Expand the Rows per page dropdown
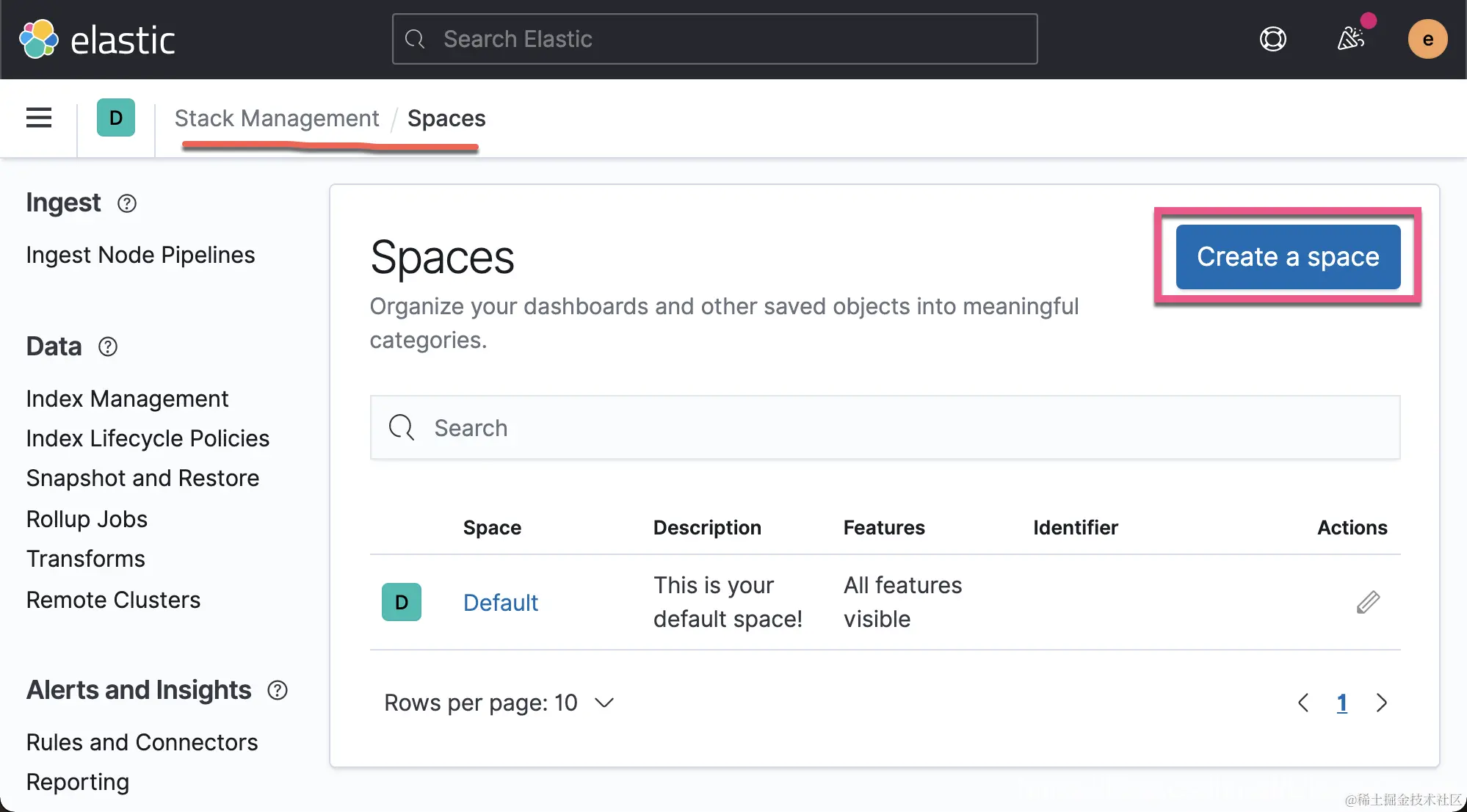Image resolution: width=1467 pixels, height=812 pixels. click(499, 703)
